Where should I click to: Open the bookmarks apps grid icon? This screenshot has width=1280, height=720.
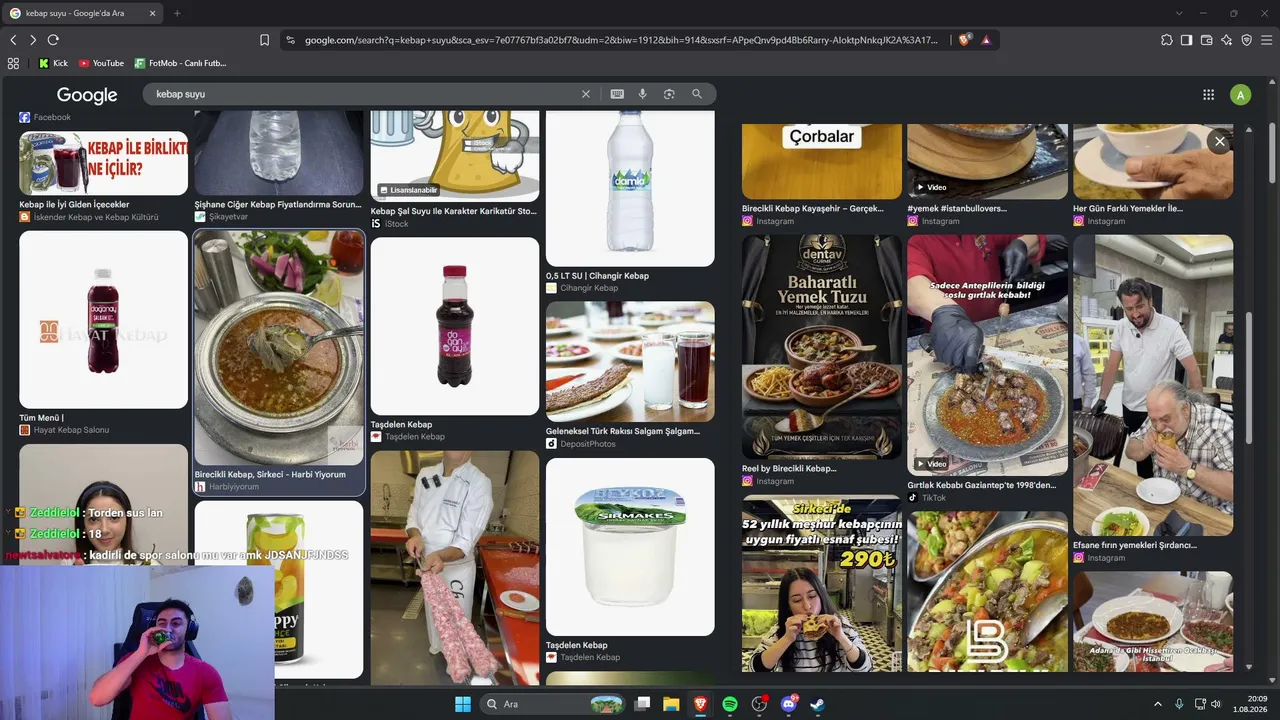[x=13, y=63]
